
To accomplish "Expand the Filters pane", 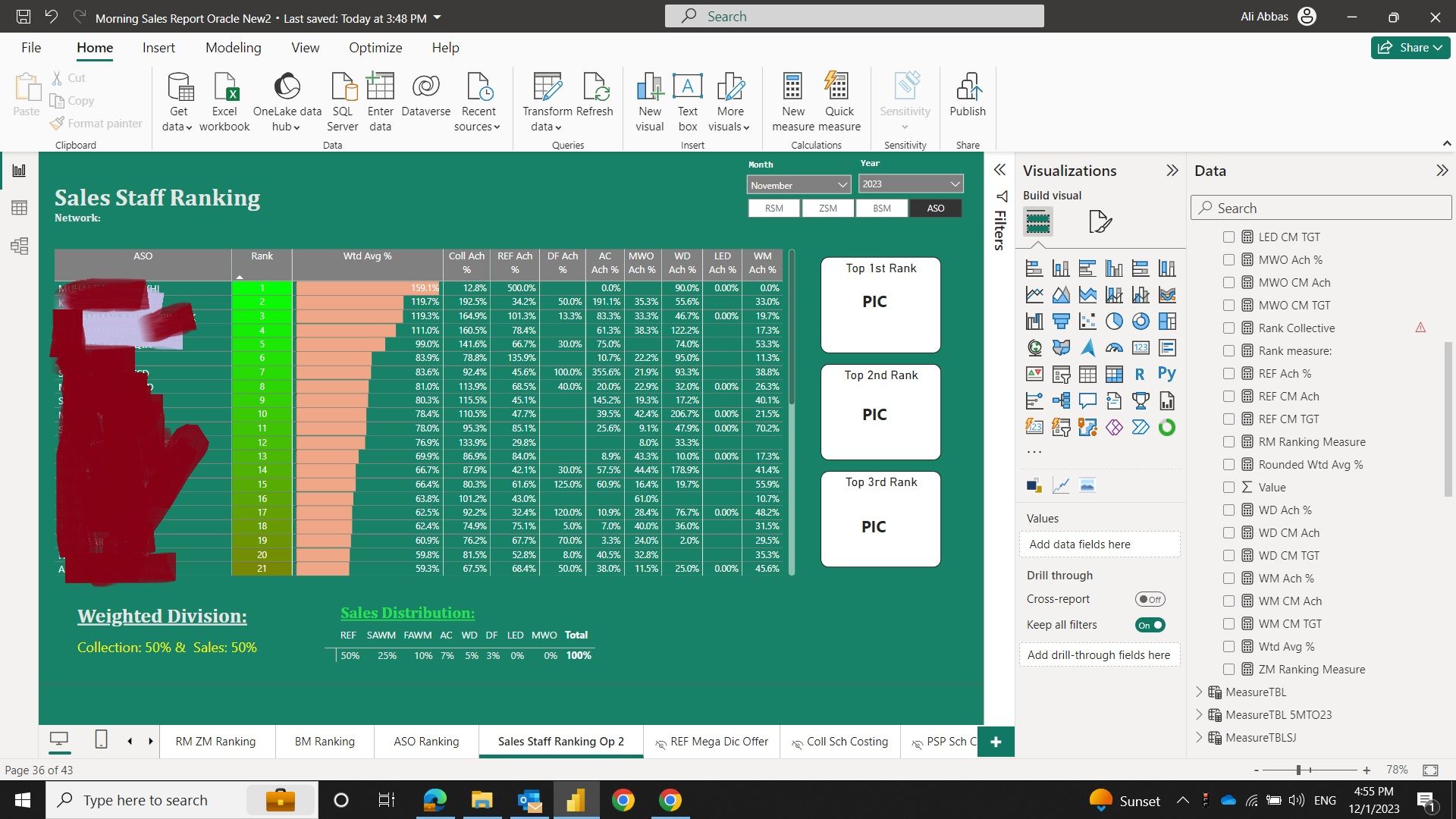I will coord(999,170).
